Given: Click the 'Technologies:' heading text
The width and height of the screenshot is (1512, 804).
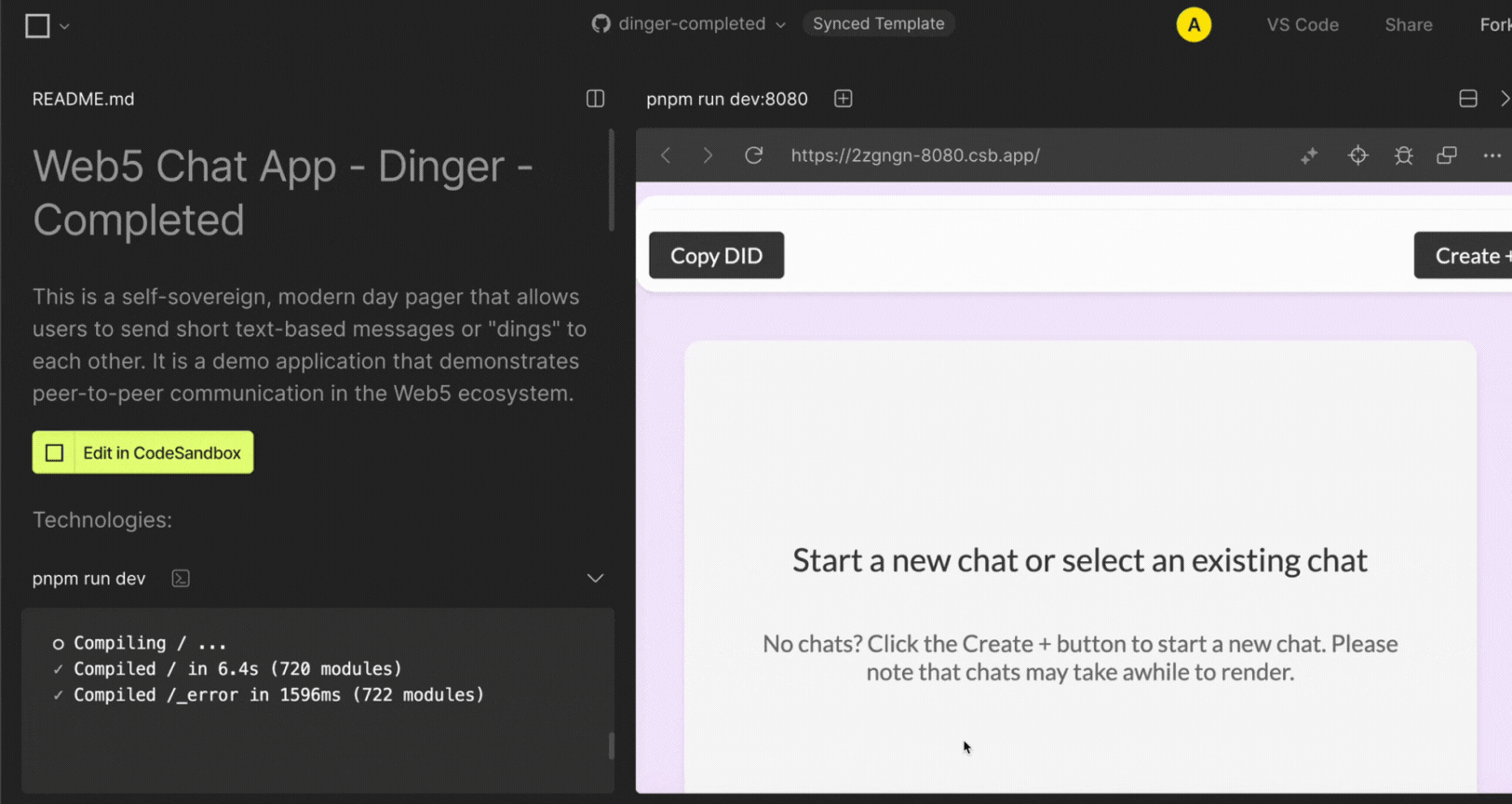Looking at the screenshot, I should (x=102, y=519).
